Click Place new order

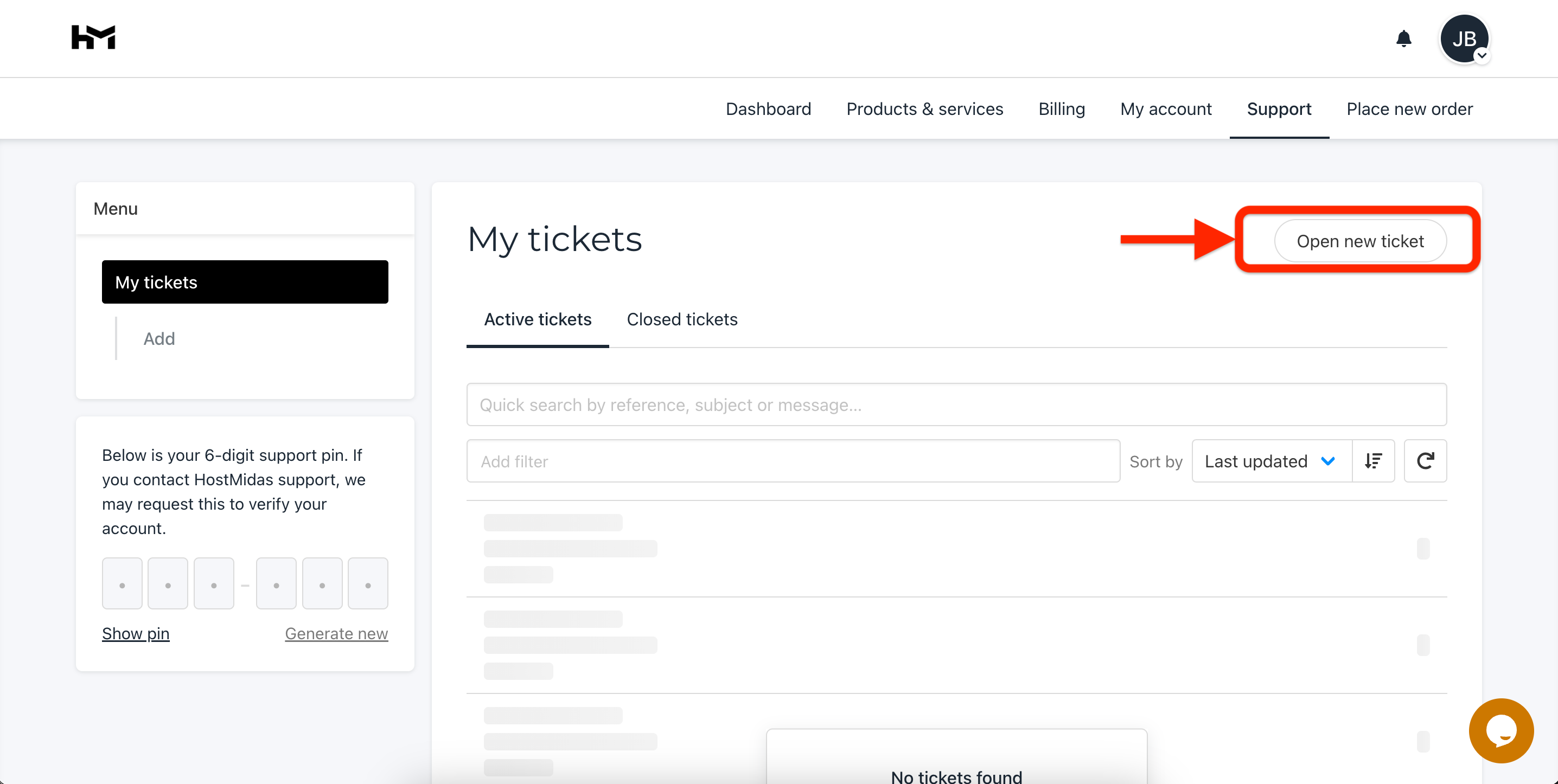pyautogui.click(x=1409, y=109)
